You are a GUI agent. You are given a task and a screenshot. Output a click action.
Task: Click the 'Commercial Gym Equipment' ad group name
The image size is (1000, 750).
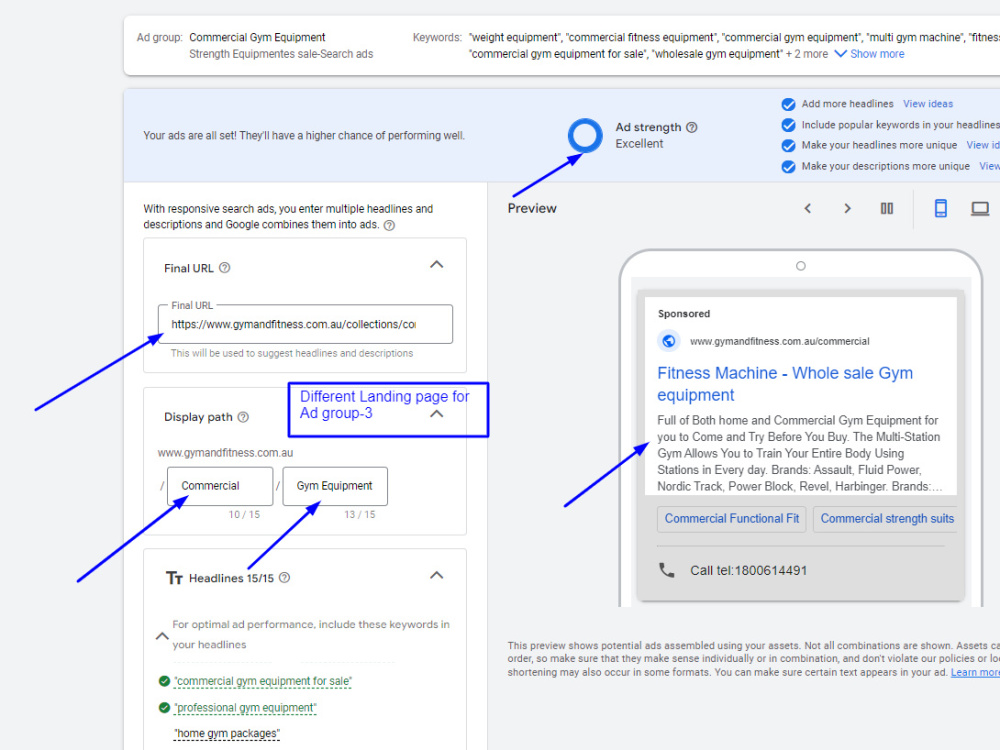pyautogui.click(x=257, y=38)
